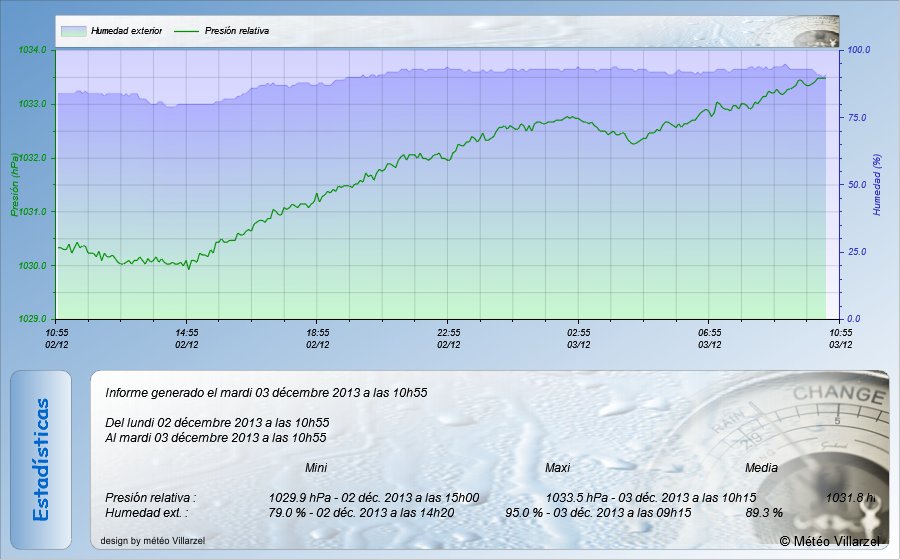Click the green Presión relativa legend line
This screenshot has width=900, height=560.
pos(187,31)
